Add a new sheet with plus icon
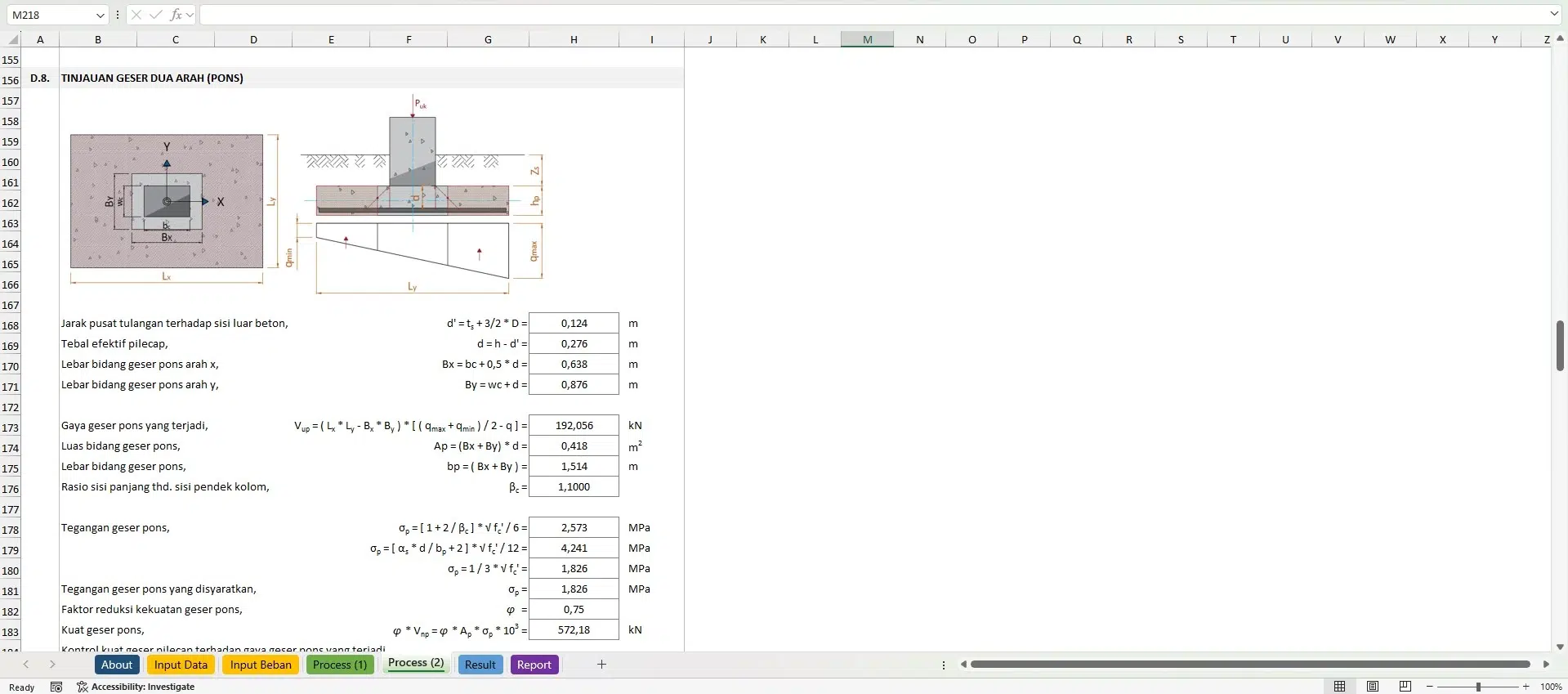Image resolution: width=1568 pixels, height=694 pixels. pos(601,665)
